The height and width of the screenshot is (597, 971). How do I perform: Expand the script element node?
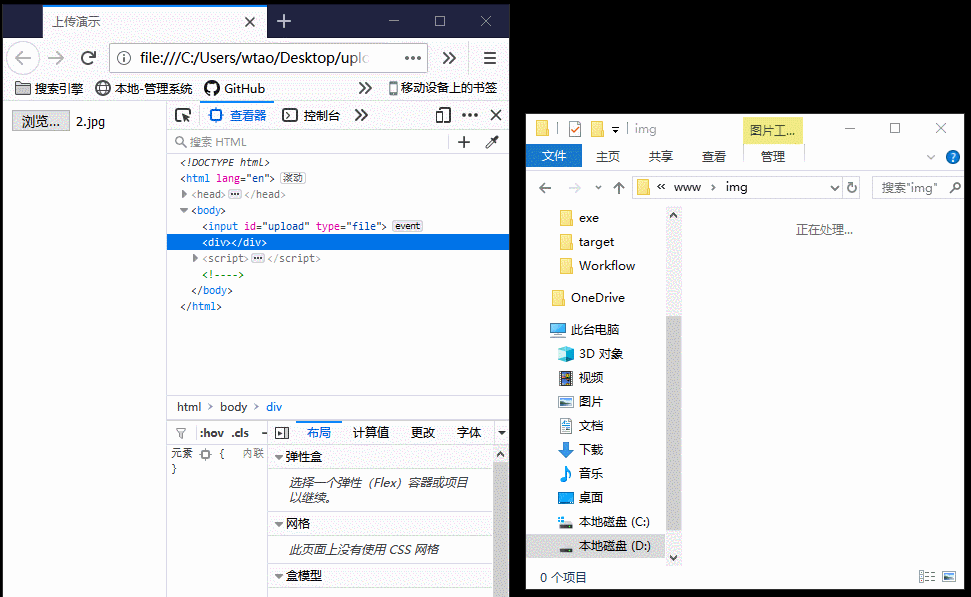click(x=196, y=258)
